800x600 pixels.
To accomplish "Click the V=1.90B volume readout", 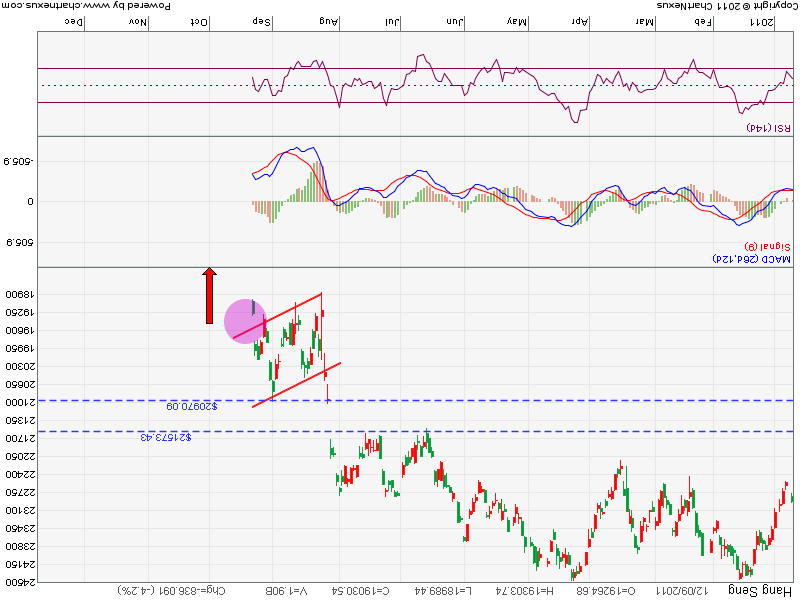I will (x=288, y=590).
